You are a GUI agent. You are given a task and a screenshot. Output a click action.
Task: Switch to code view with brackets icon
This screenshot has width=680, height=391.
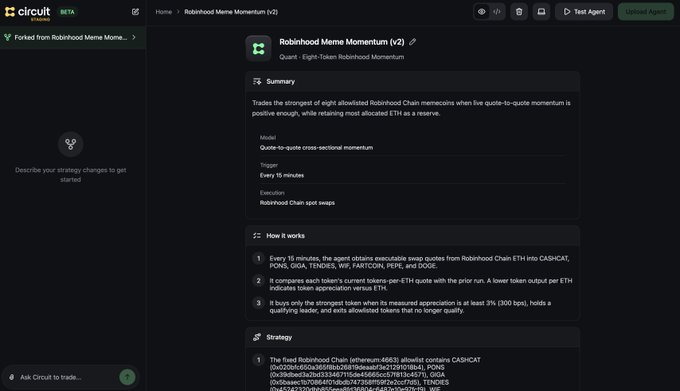pos(497,12)
